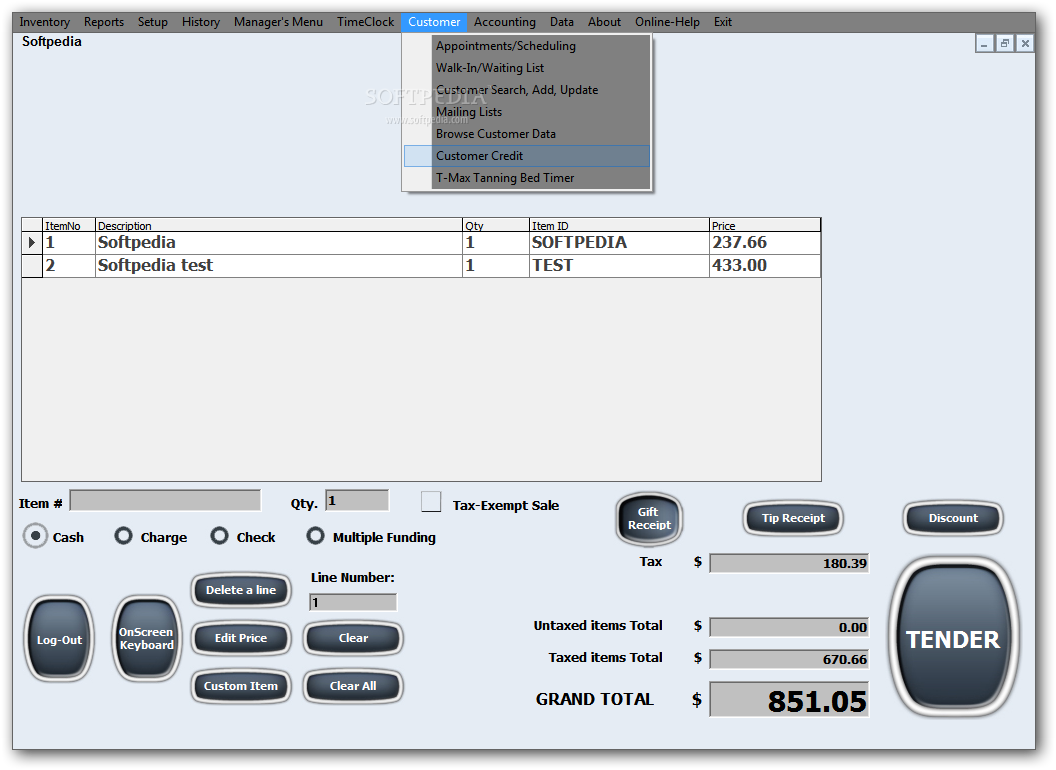
Task: Apply a Discount with the Discount button
Action: point(953,518)
